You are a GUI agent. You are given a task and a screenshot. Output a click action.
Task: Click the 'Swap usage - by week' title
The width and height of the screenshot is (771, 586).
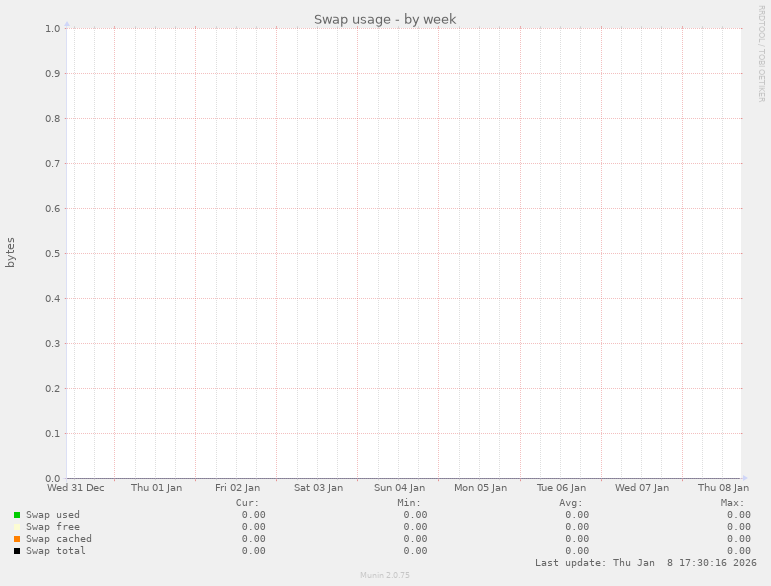coord(385,19)
